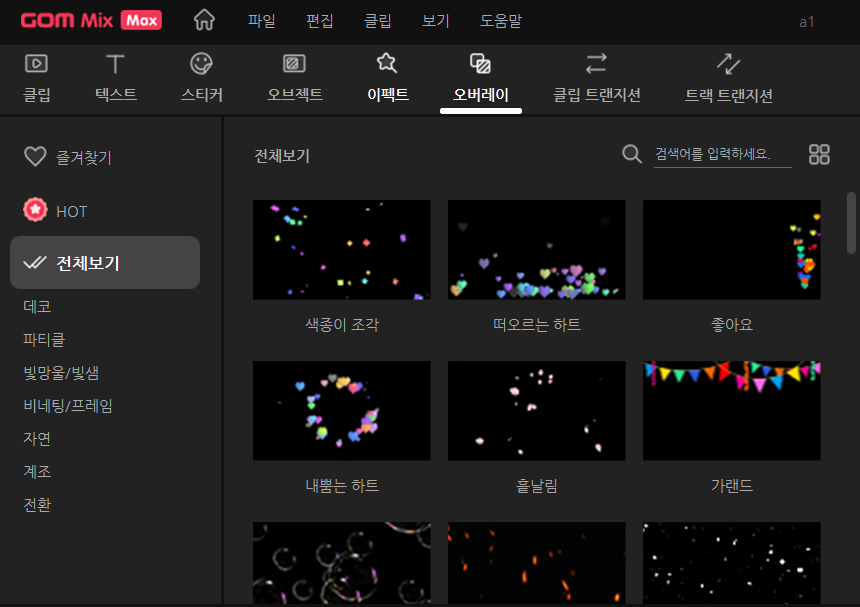Click the search magnifier icon
Viewport: 860px width, 607px height.
tap(632, 154)
